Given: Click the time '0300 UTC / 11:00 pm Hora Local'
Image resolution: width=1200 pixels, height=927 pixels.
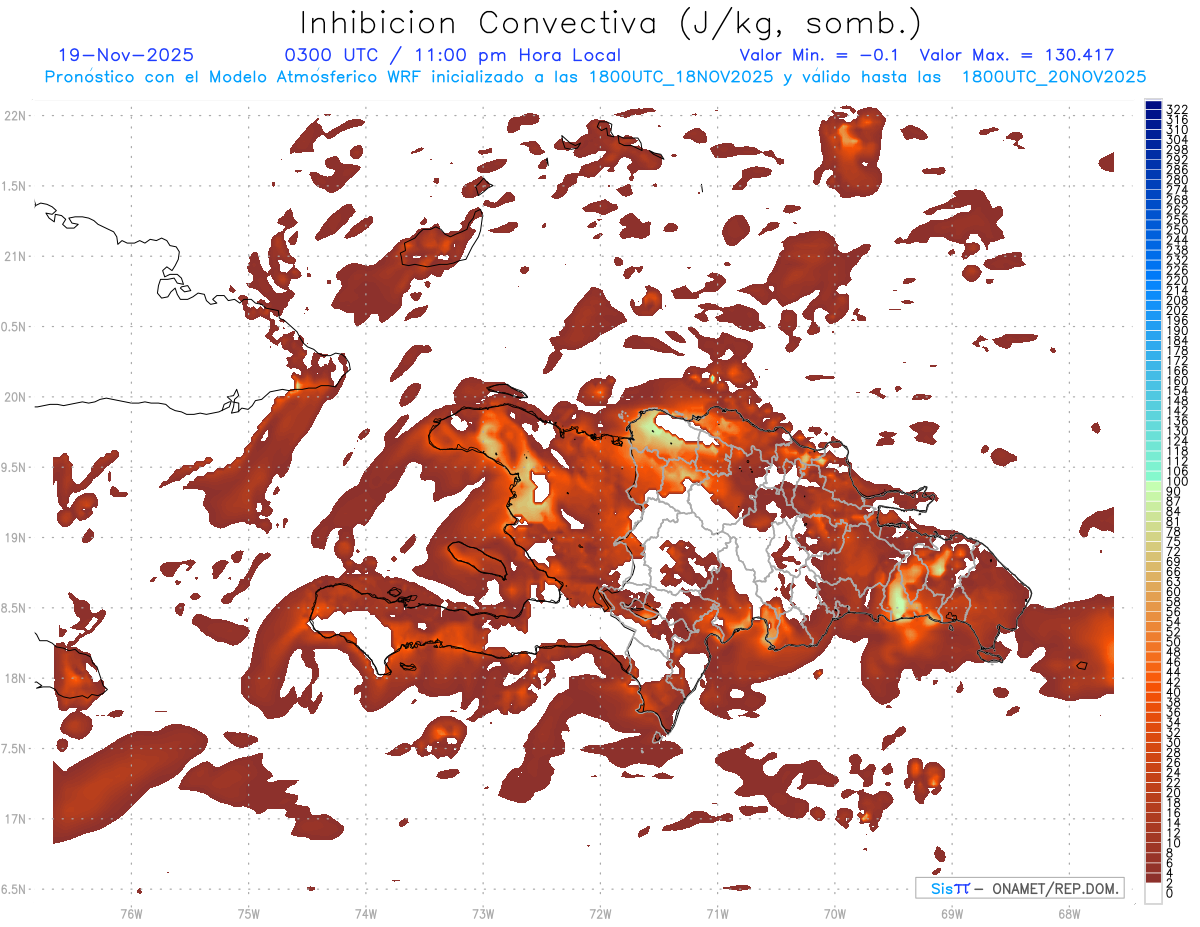Looking at the screenshot, I should point(453,55).
